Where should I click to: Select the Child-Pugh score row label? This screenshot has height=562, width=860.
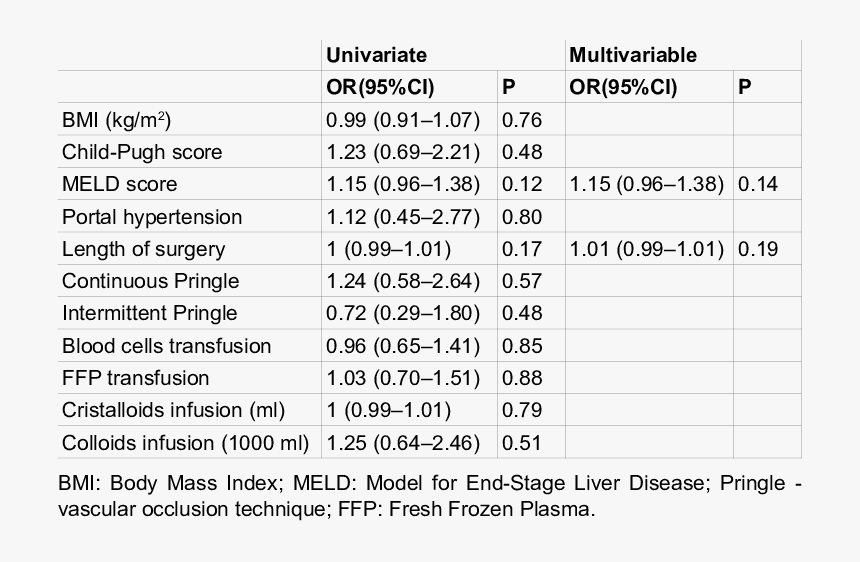142,152
